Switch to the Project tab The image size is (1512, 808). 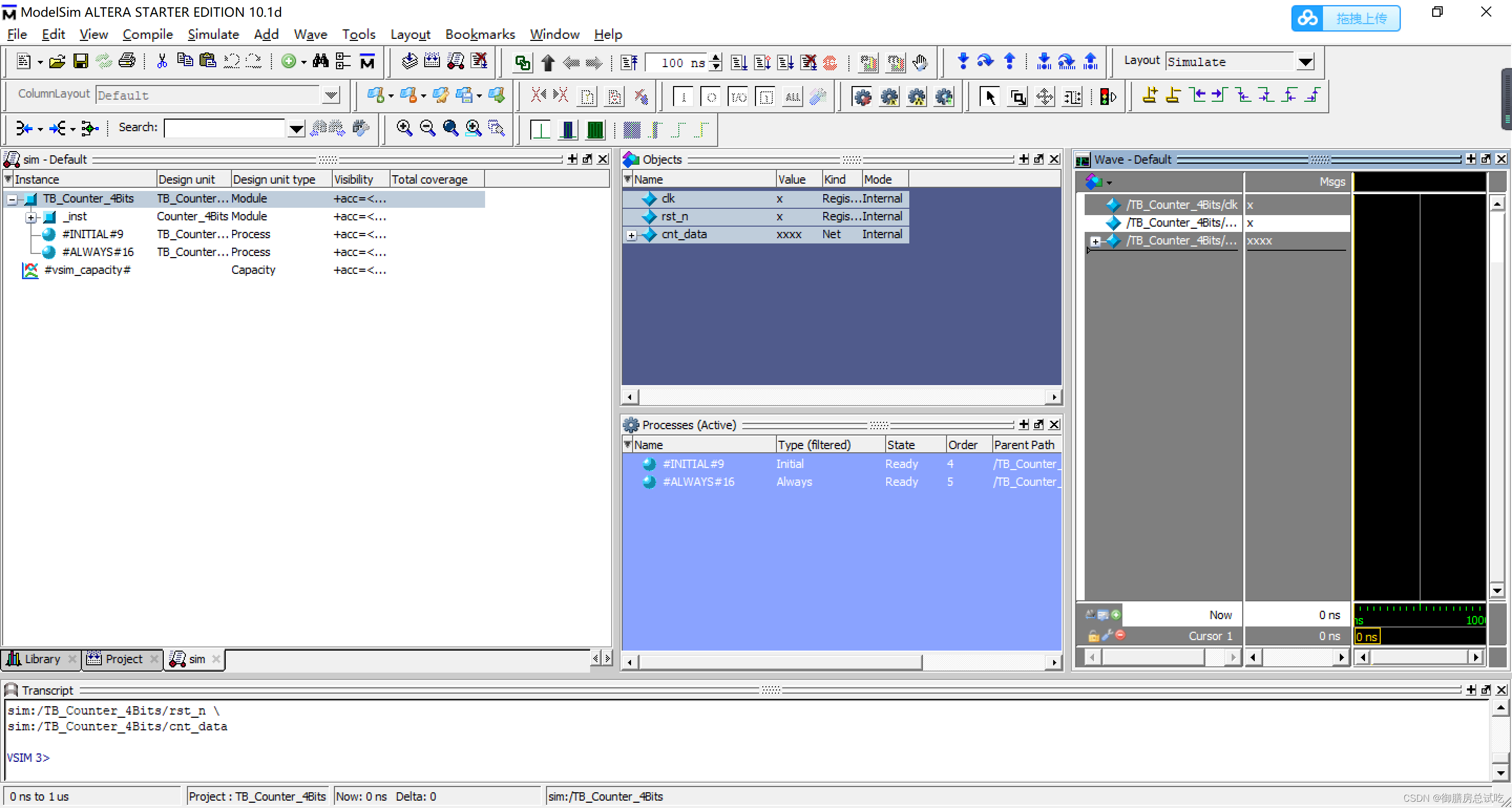pyautogui.click(x=123, y=659)
